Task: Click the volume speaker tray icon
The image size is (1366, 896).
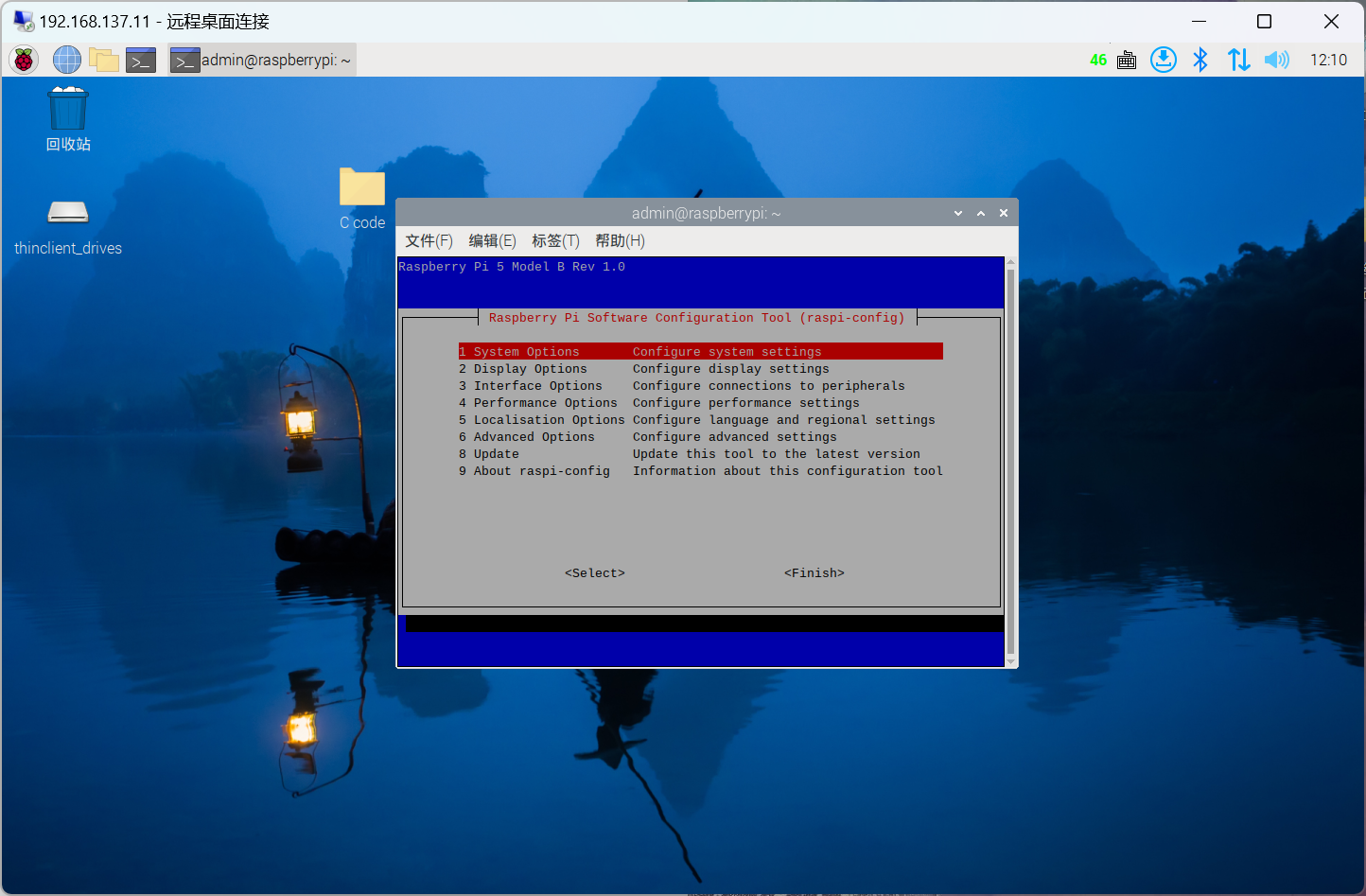Action: (1276, 60)
